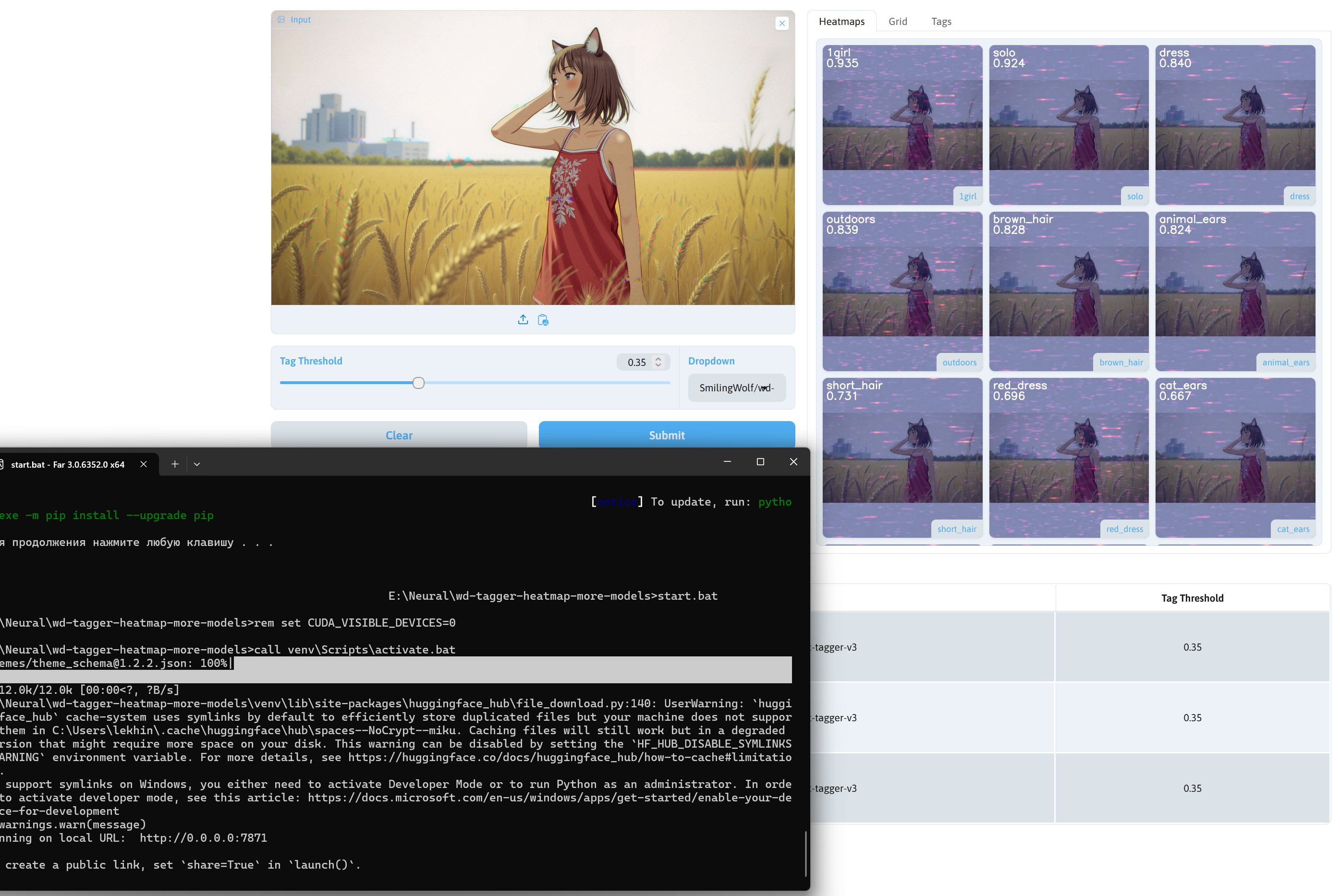Open the brown_hair 0.828 heatmap thumbnail
The height and width of the screenshot is (896, 1340).
click(1069, 291)
